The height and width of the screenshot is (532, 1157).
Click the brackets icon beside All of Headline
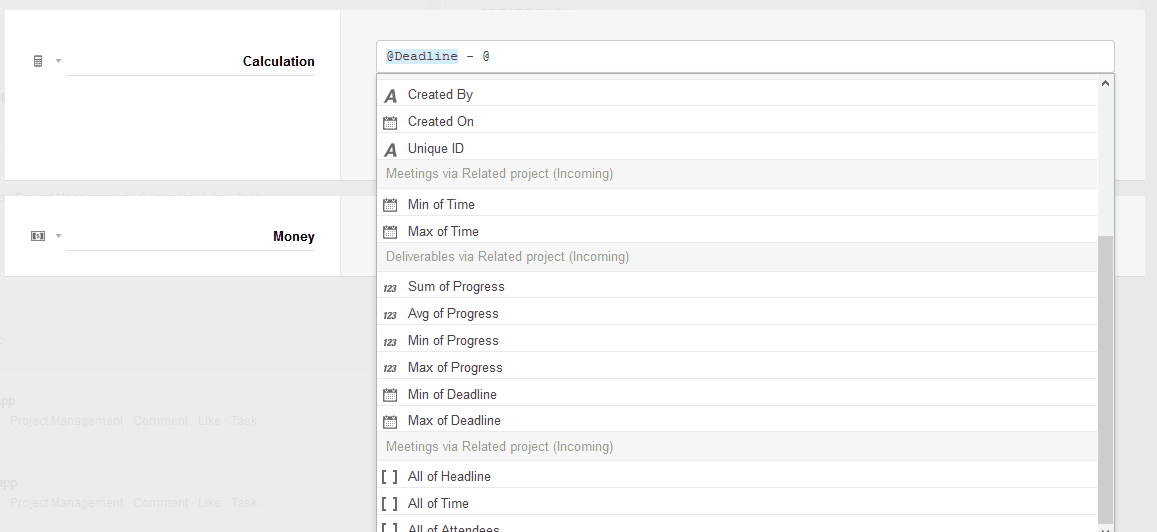tap(390, 477)
